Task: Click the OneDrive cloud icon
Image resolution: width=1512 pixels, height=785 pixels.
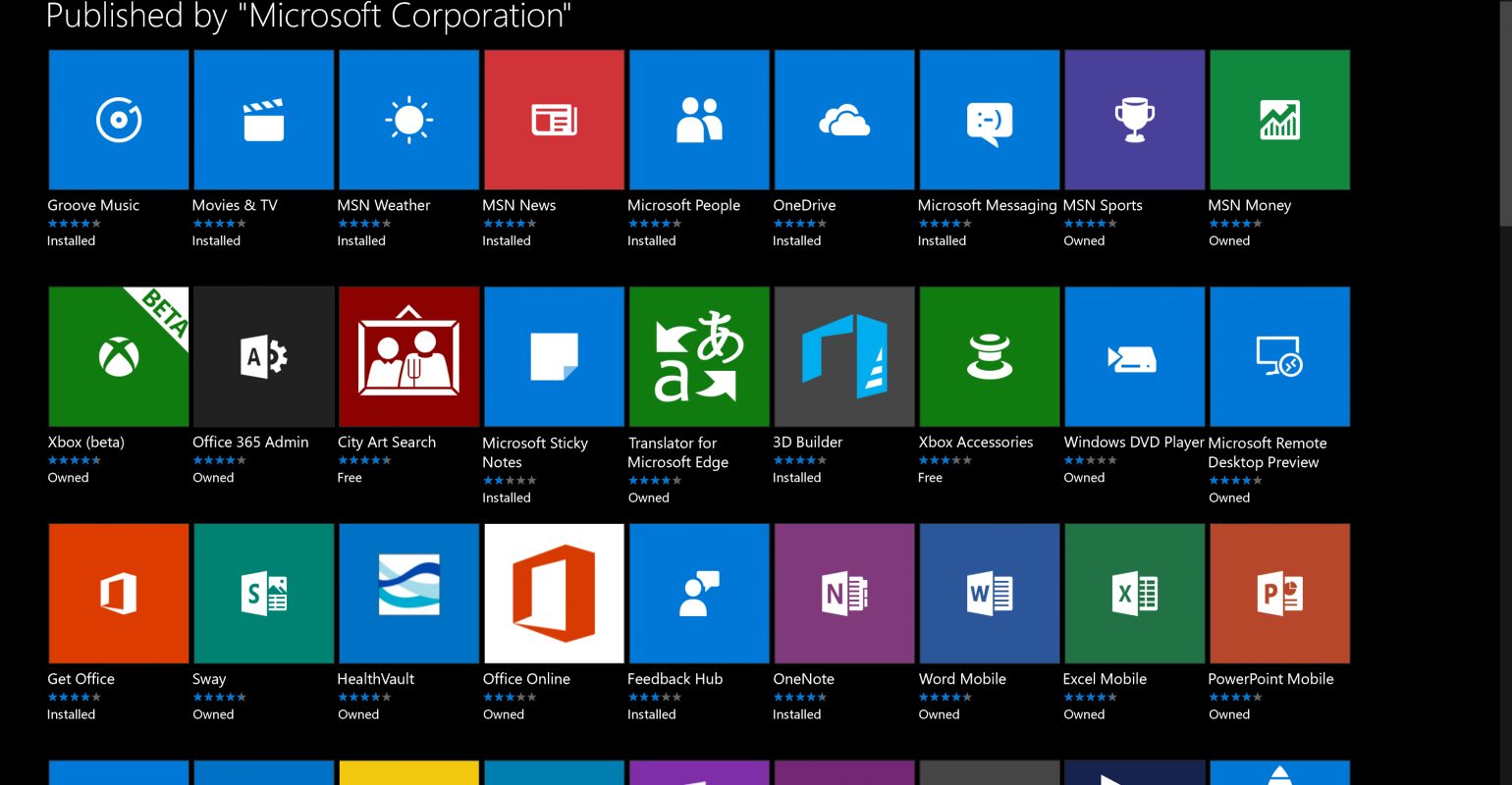Action: 844,120
